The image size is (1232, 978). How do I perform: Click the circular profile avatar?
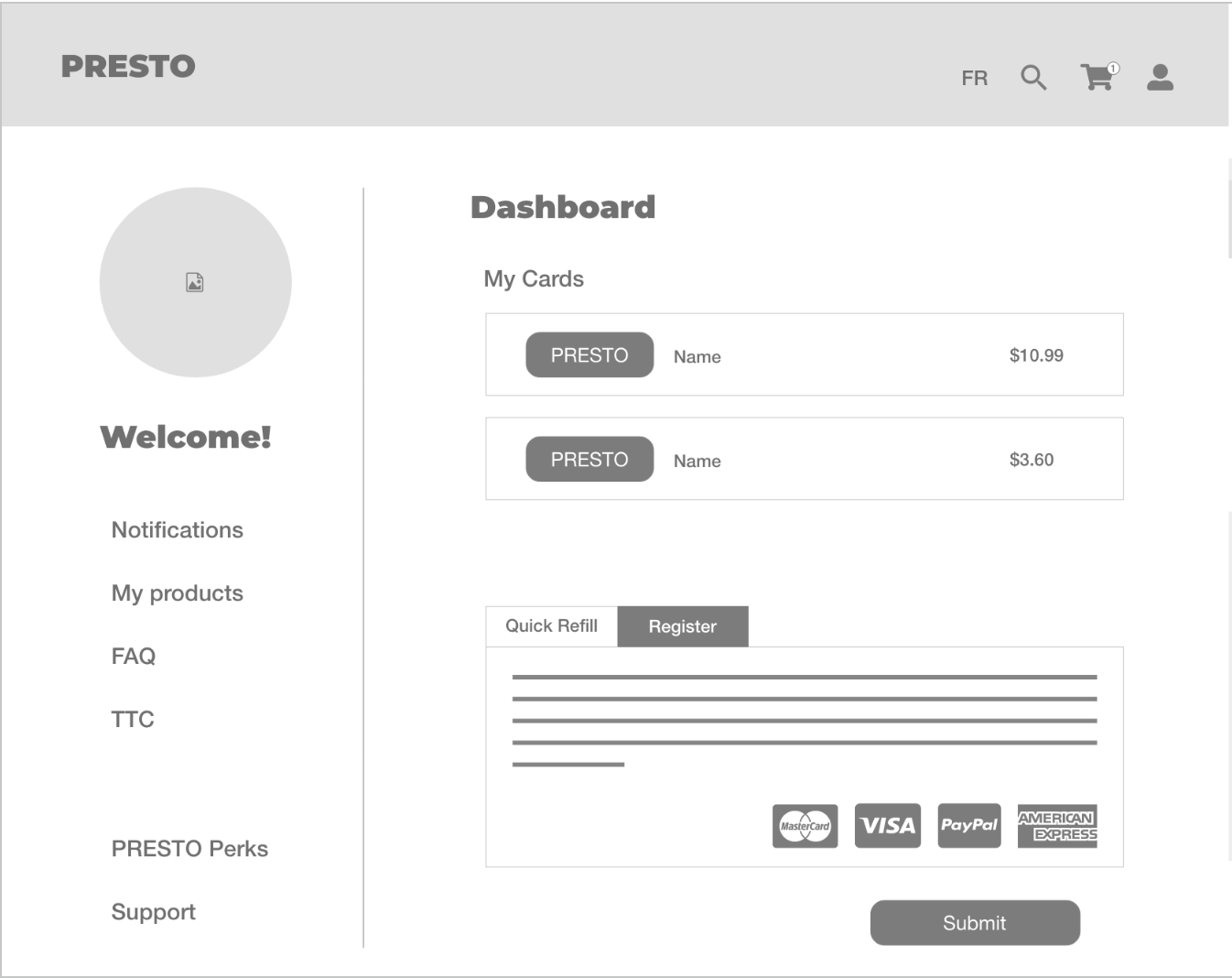196,282
